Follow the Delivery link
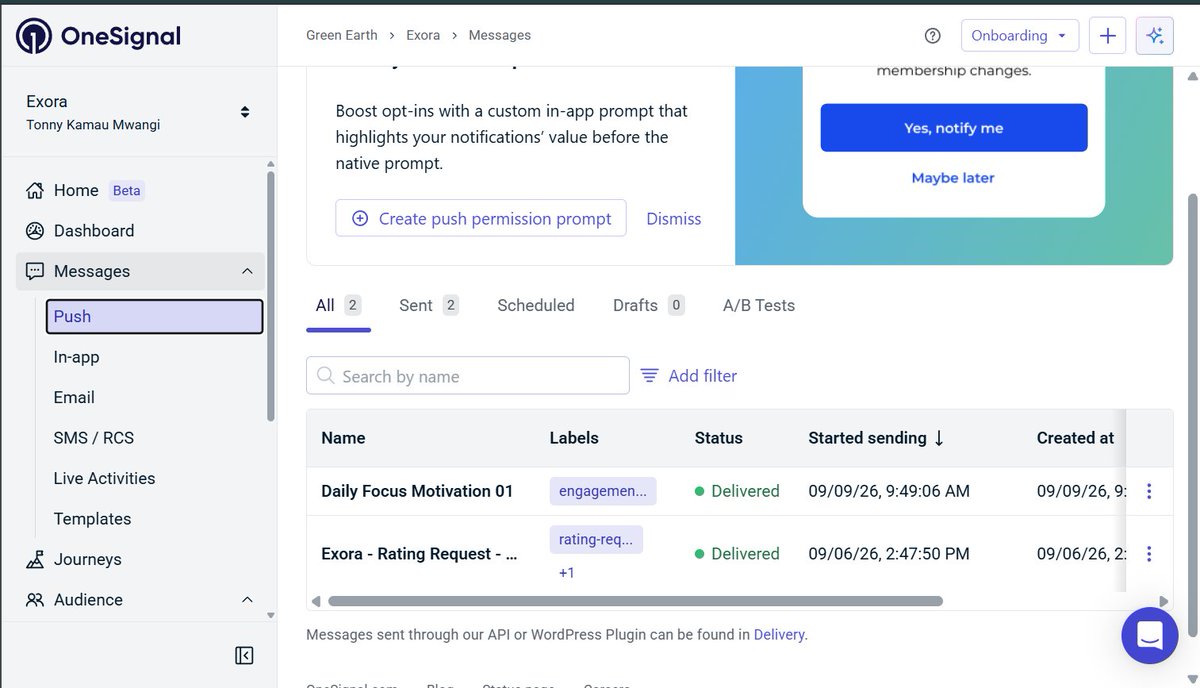Viewport: 1200px width, 688px height. click(779, 634)
